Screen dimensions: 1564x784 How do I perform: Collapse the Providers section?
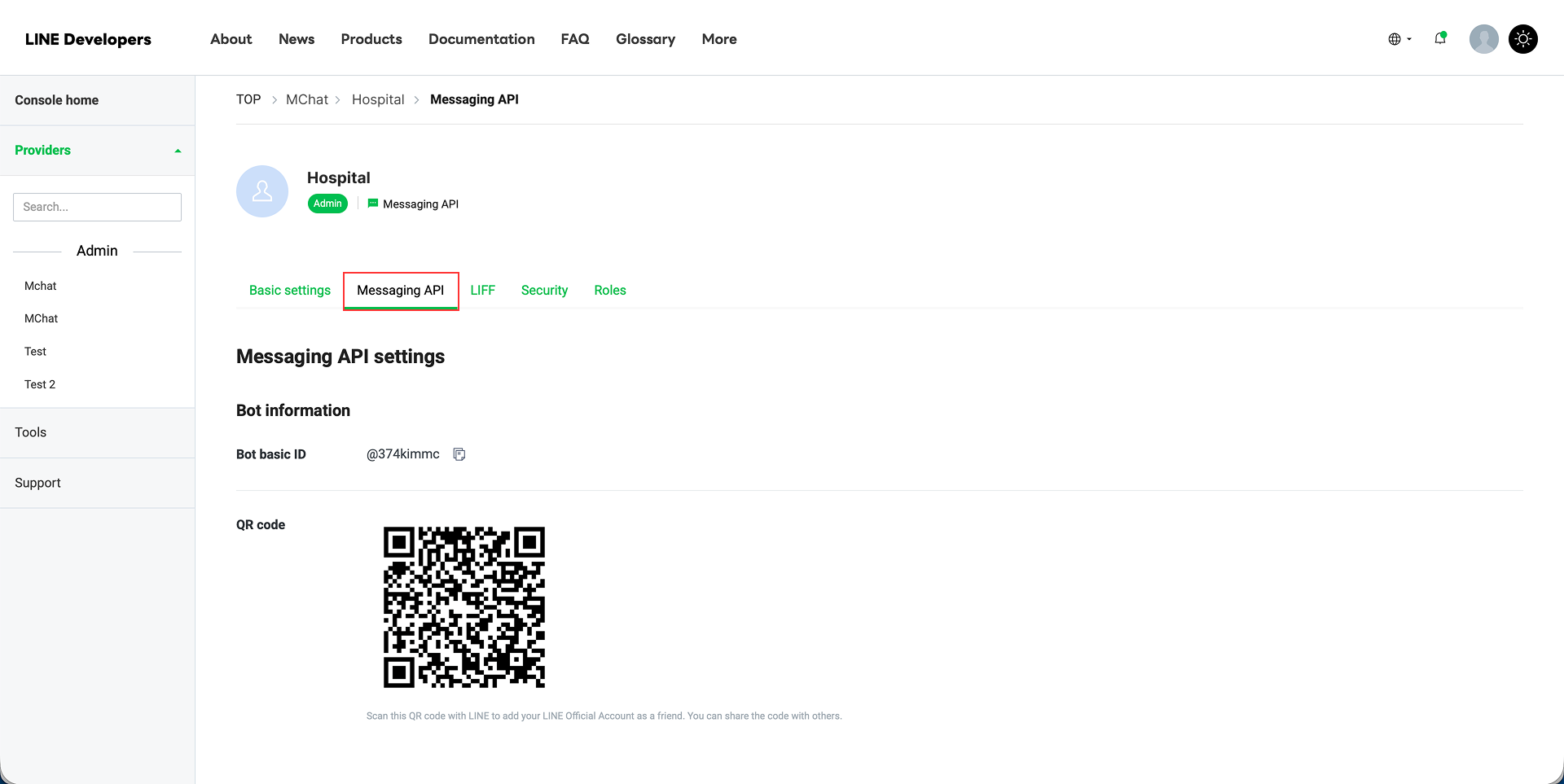[x=177, y=150]
